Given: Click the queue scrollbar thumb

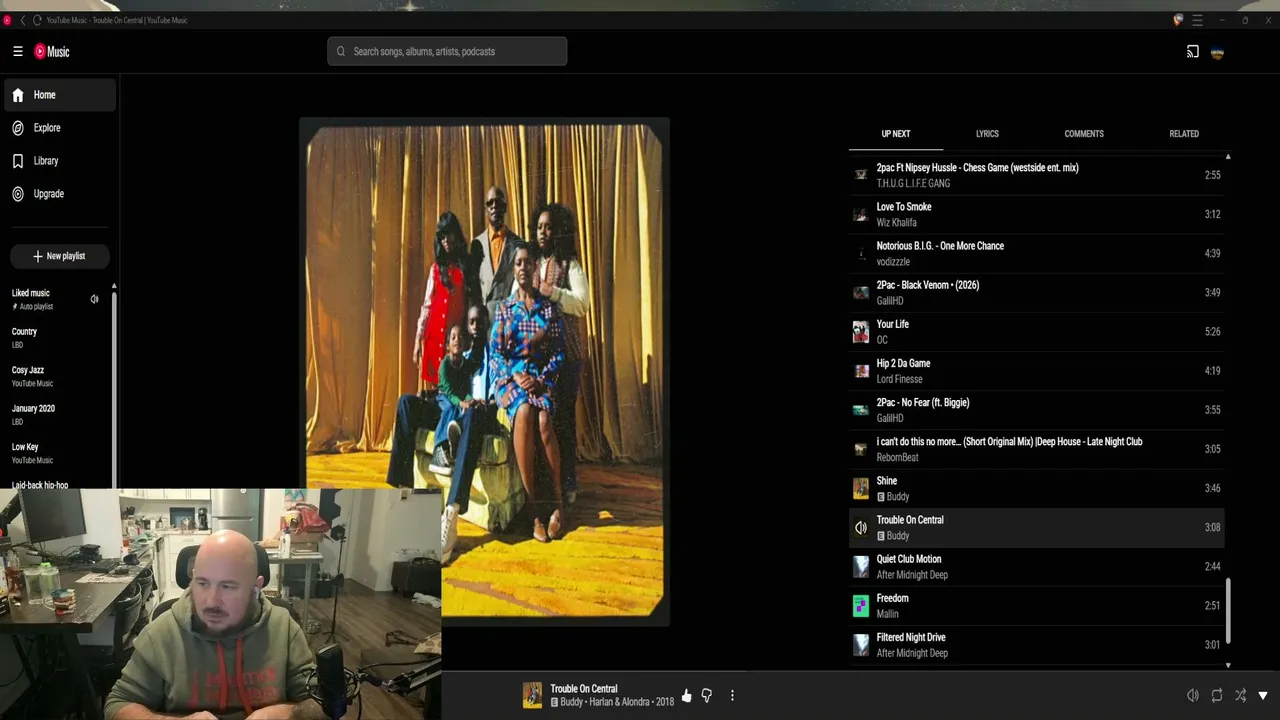Looking at the screenshot, I should 1228,610.
